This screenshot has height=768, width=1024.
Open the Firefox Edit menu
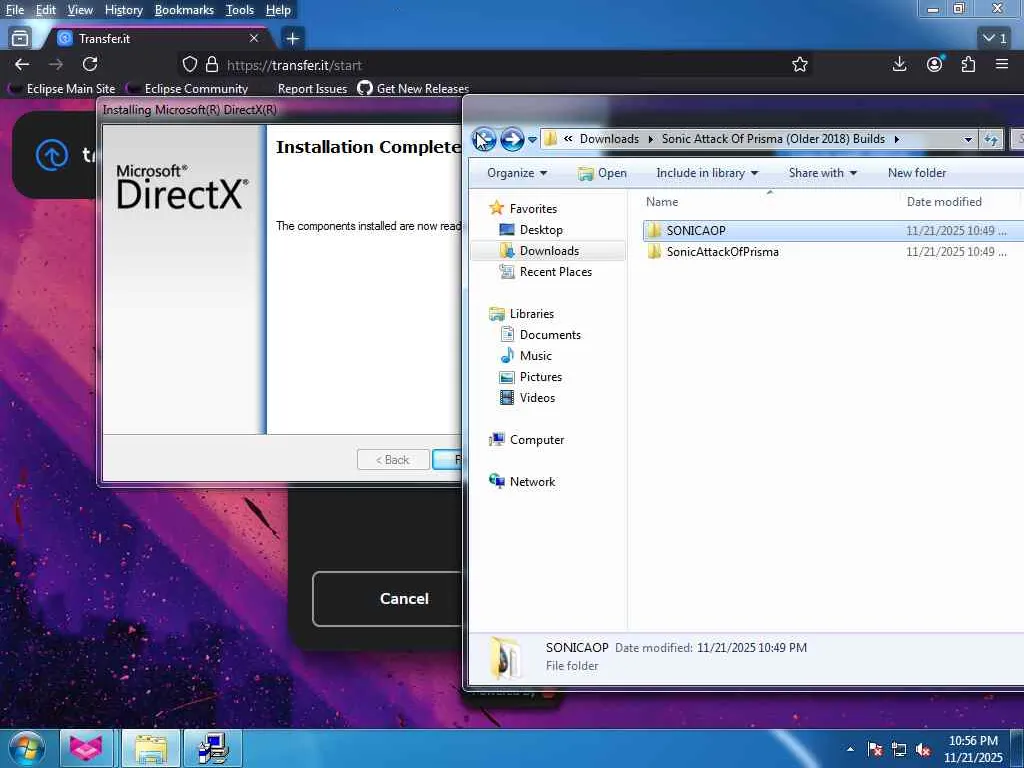45,10
